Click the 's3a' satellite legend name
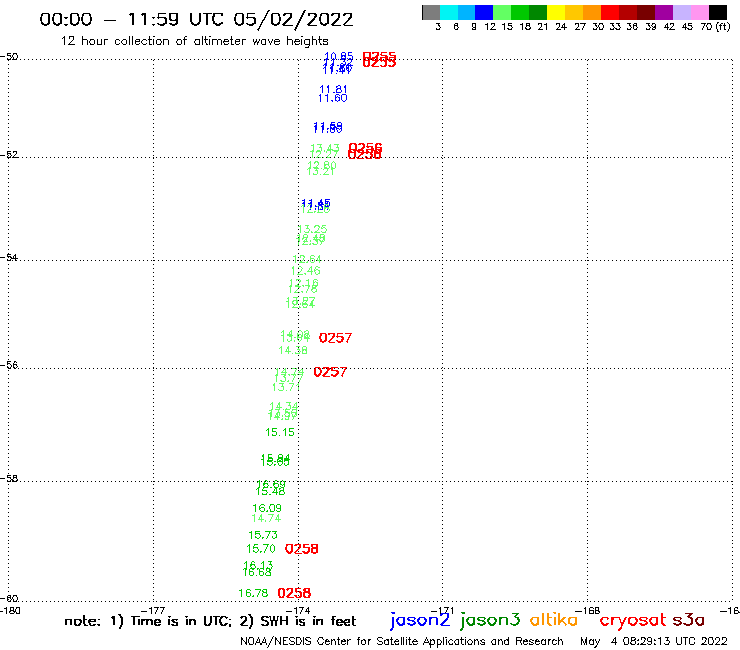Screen dimensions: 740x650 688,620
